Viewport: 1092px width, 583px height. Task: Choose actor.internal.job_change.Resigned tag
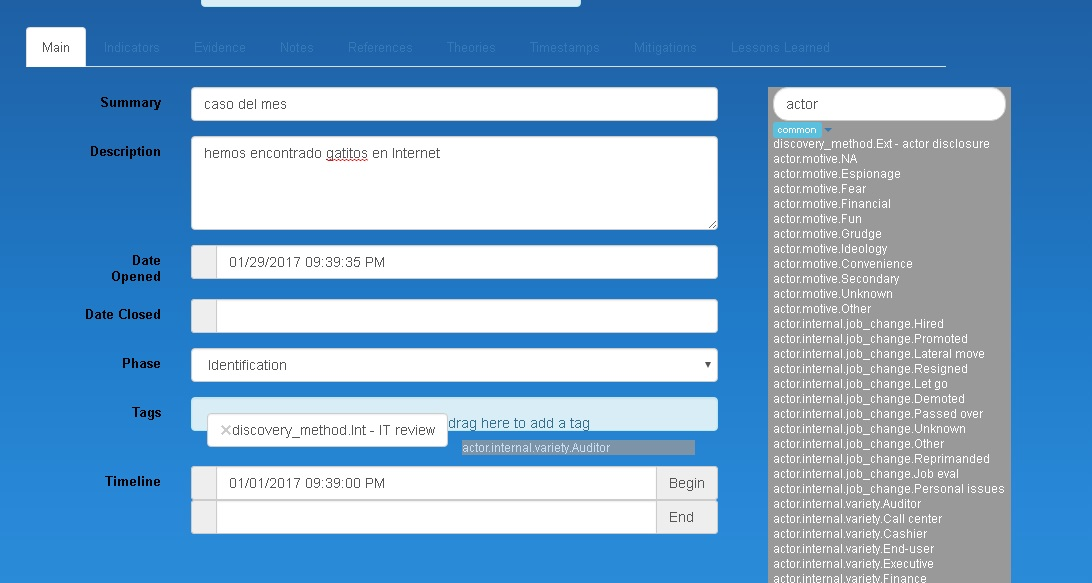pos(870,369)
